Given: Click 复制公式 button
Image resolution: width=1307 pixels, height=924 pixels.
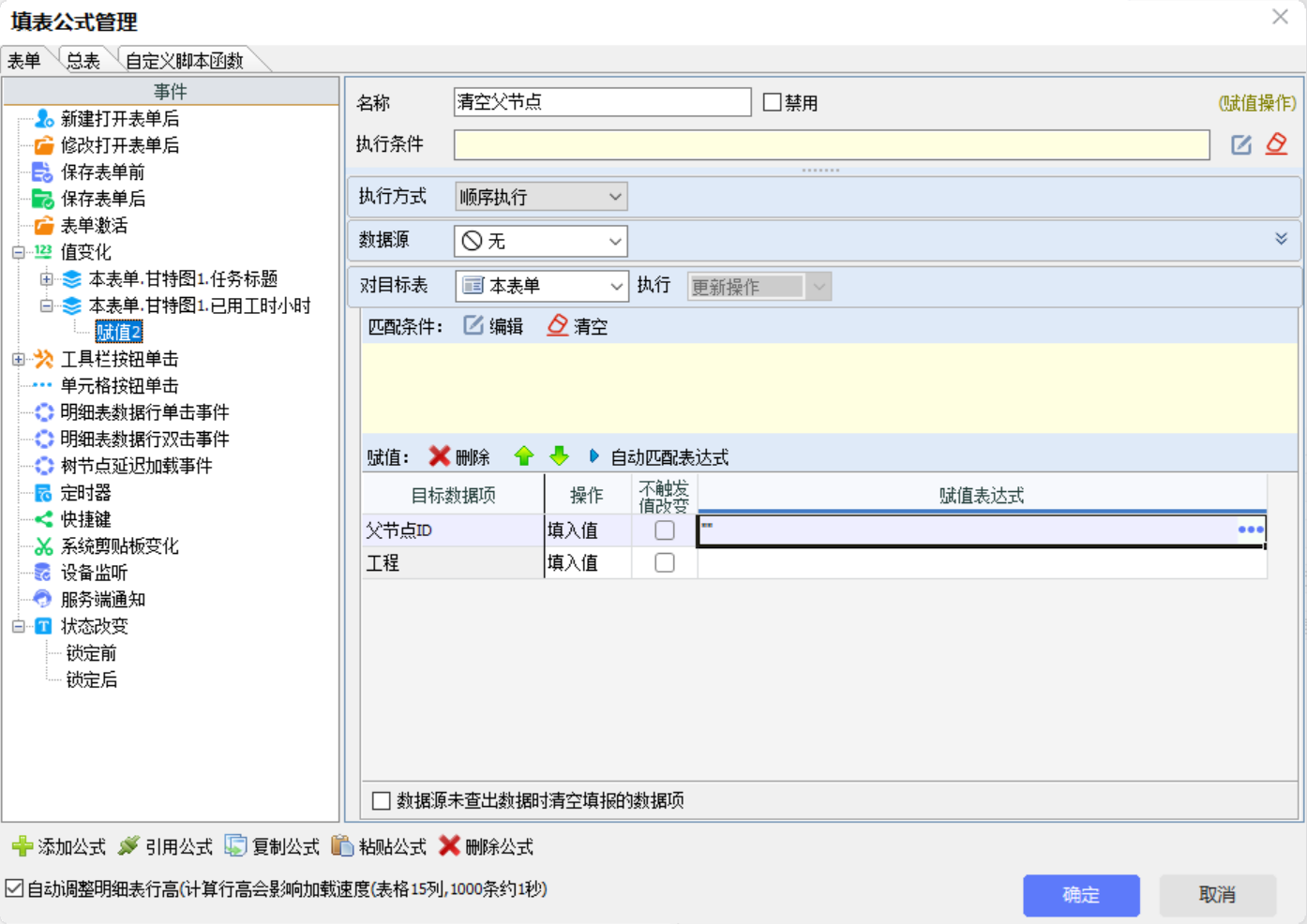Looking at the screenshot, I should point(273,847).
